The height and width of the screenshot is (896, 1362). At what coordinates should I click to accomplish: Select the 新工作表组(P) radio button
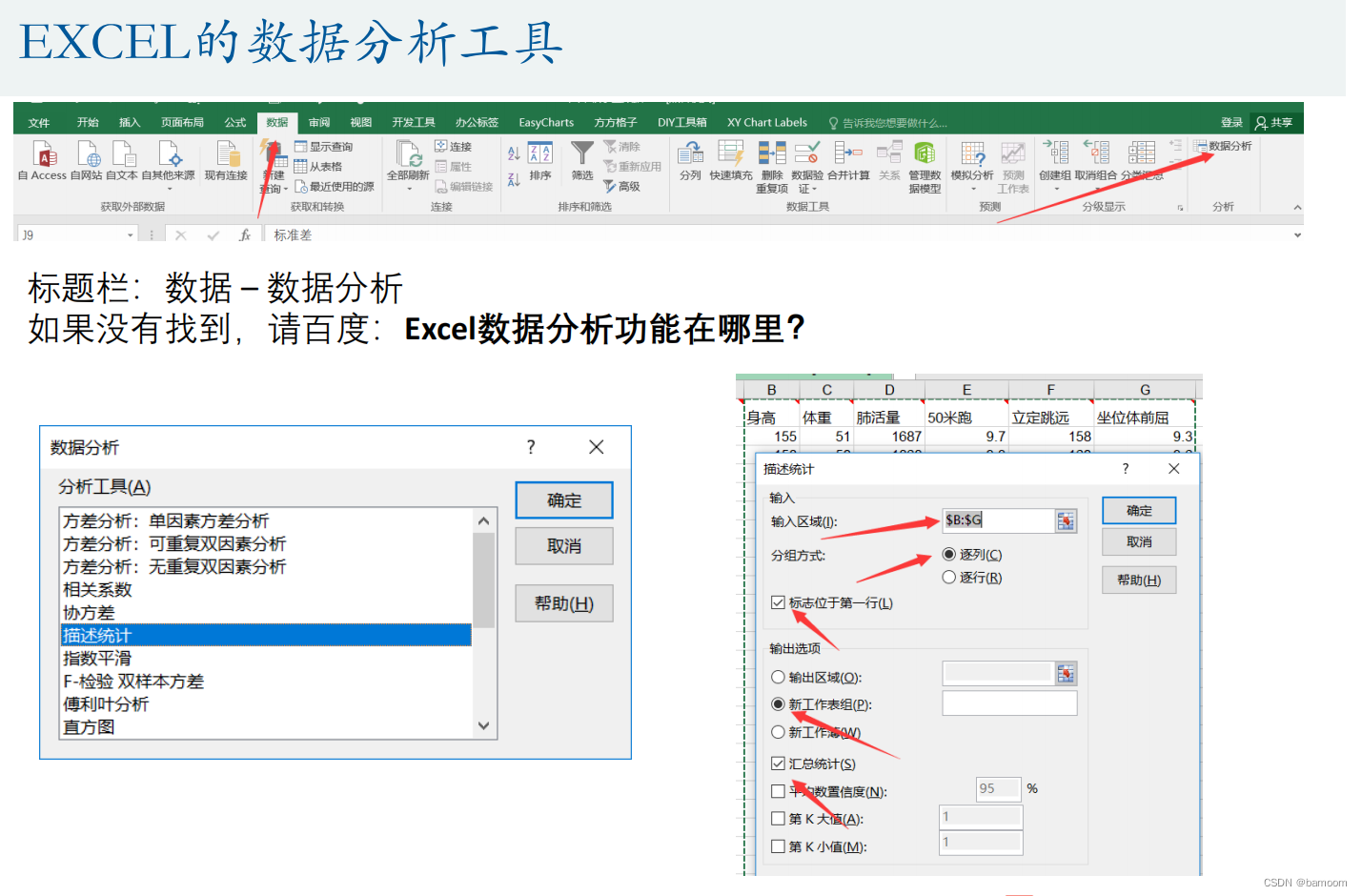click(x=778, y=704)
